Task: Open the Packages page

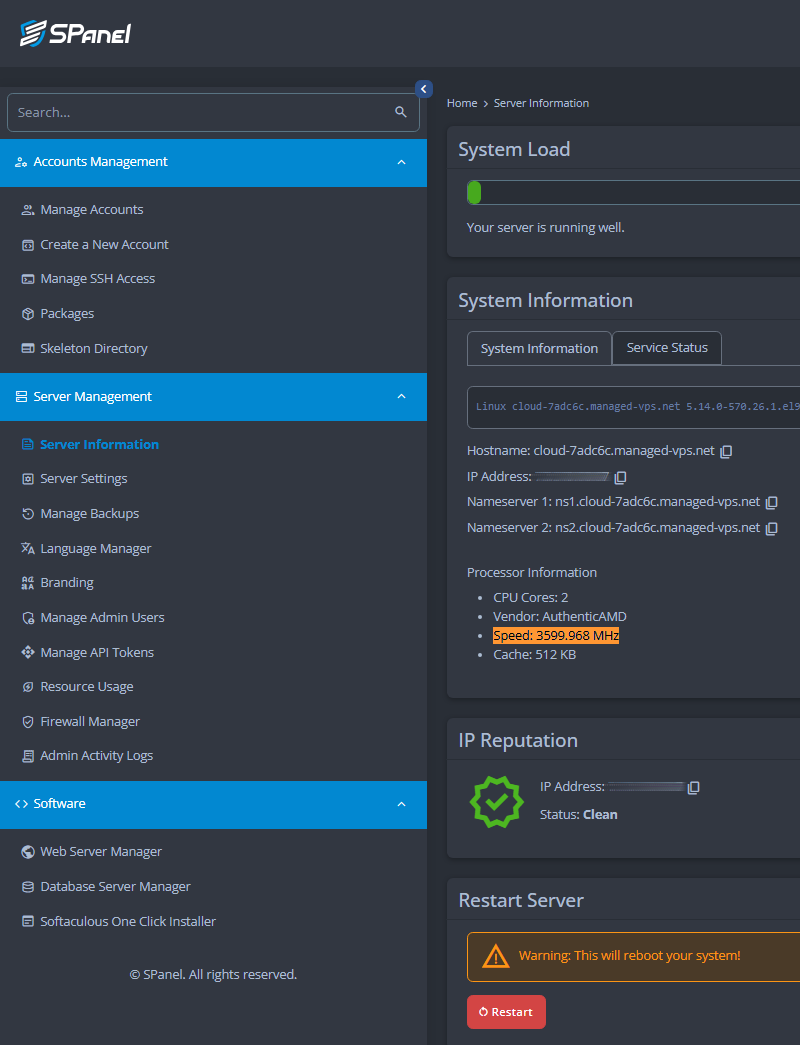Action: (67, 313)
